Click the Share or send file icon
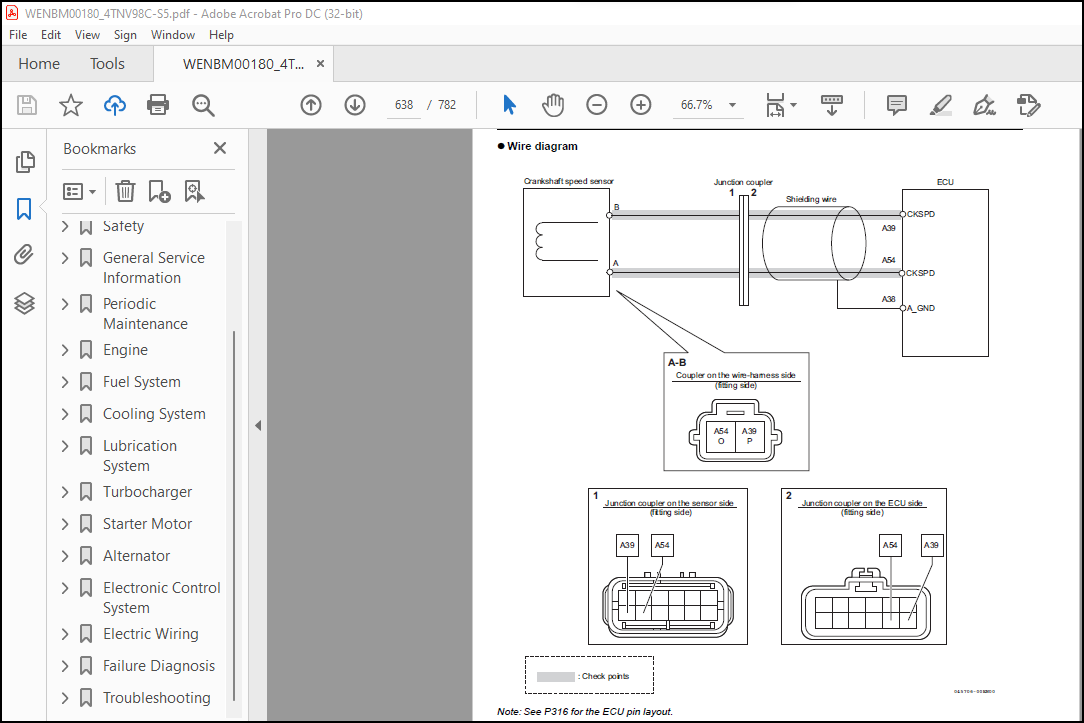1084x723 pixels. coord(1028,105)
